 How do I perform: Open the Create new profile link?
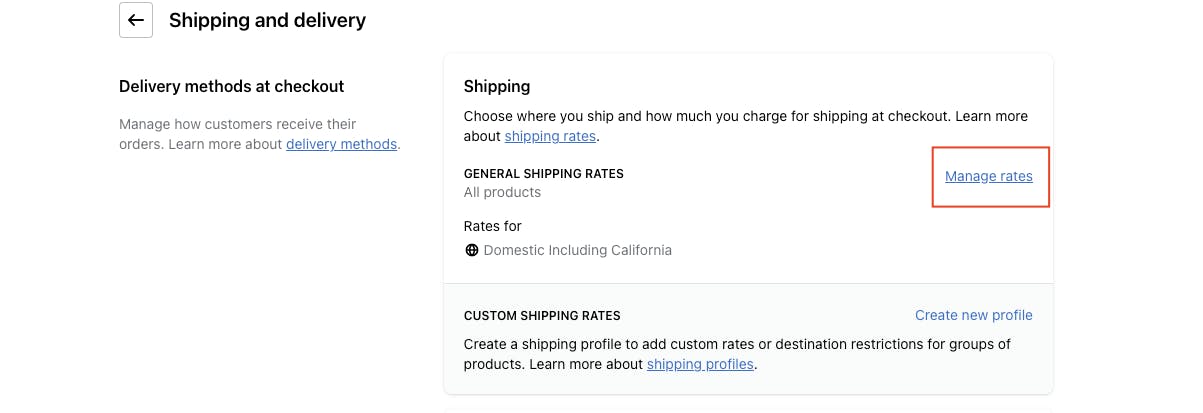[x=974, y=315]
